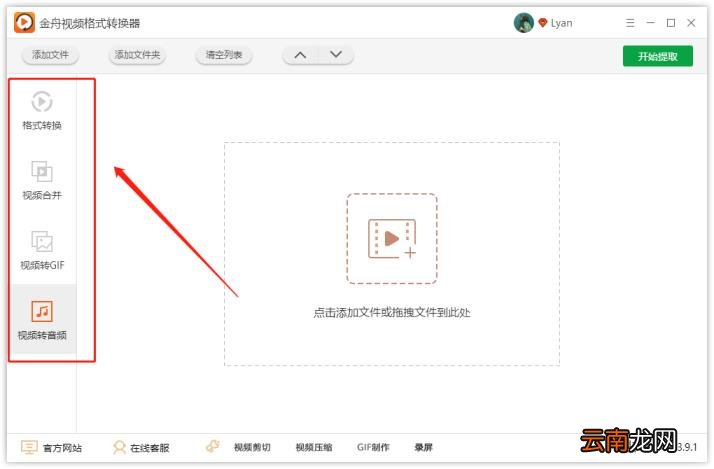
Task: Clear the list with 清空列表
Action: tap(224, 55)
